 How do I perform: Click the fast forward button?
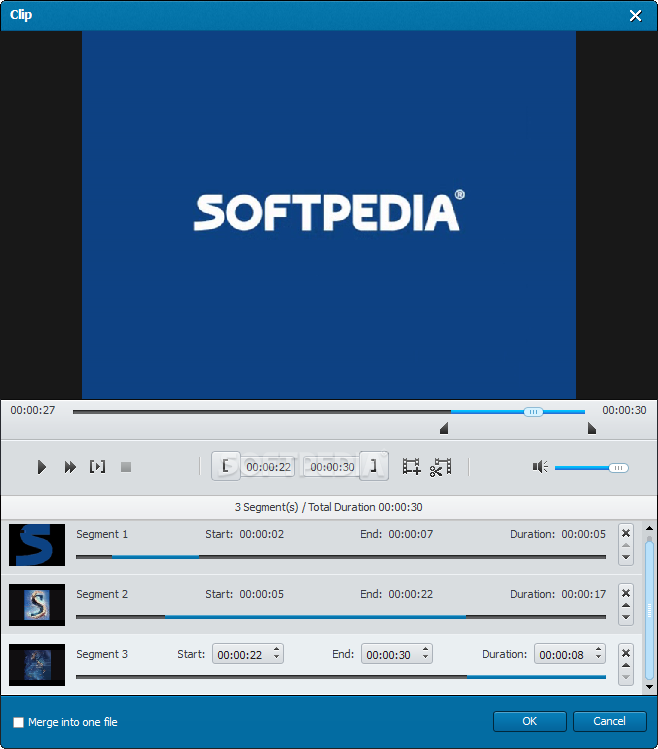(x=70, y=467)
